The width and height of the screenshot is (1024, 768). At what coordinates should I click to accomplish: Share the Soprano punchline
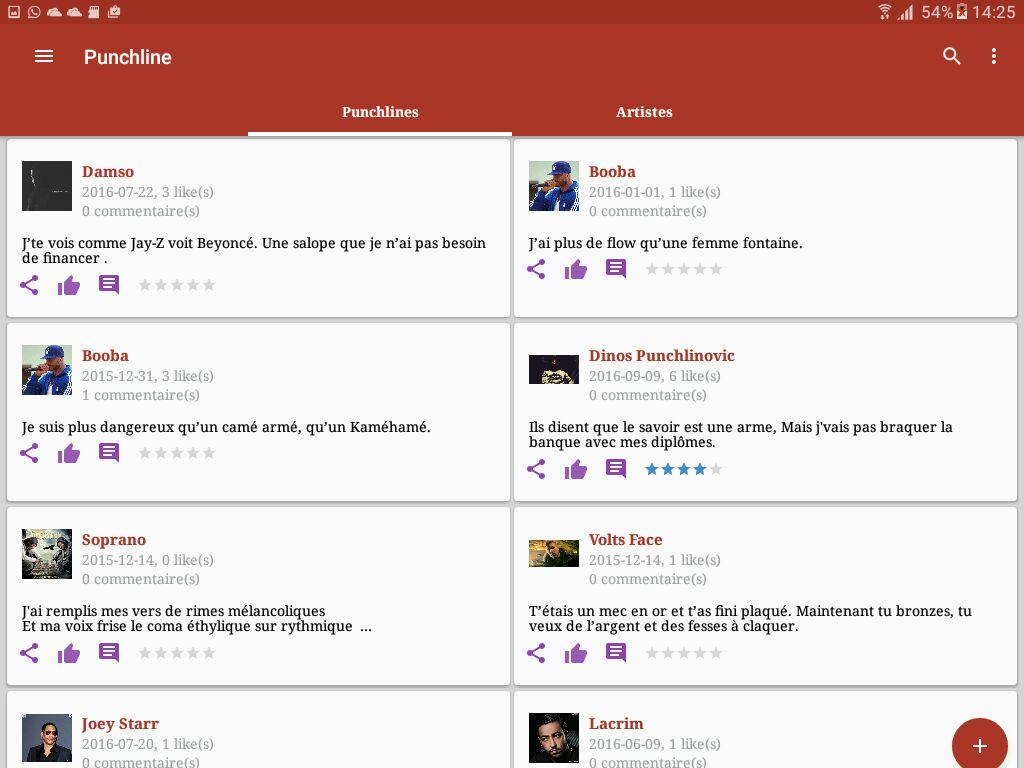point(29,653)
